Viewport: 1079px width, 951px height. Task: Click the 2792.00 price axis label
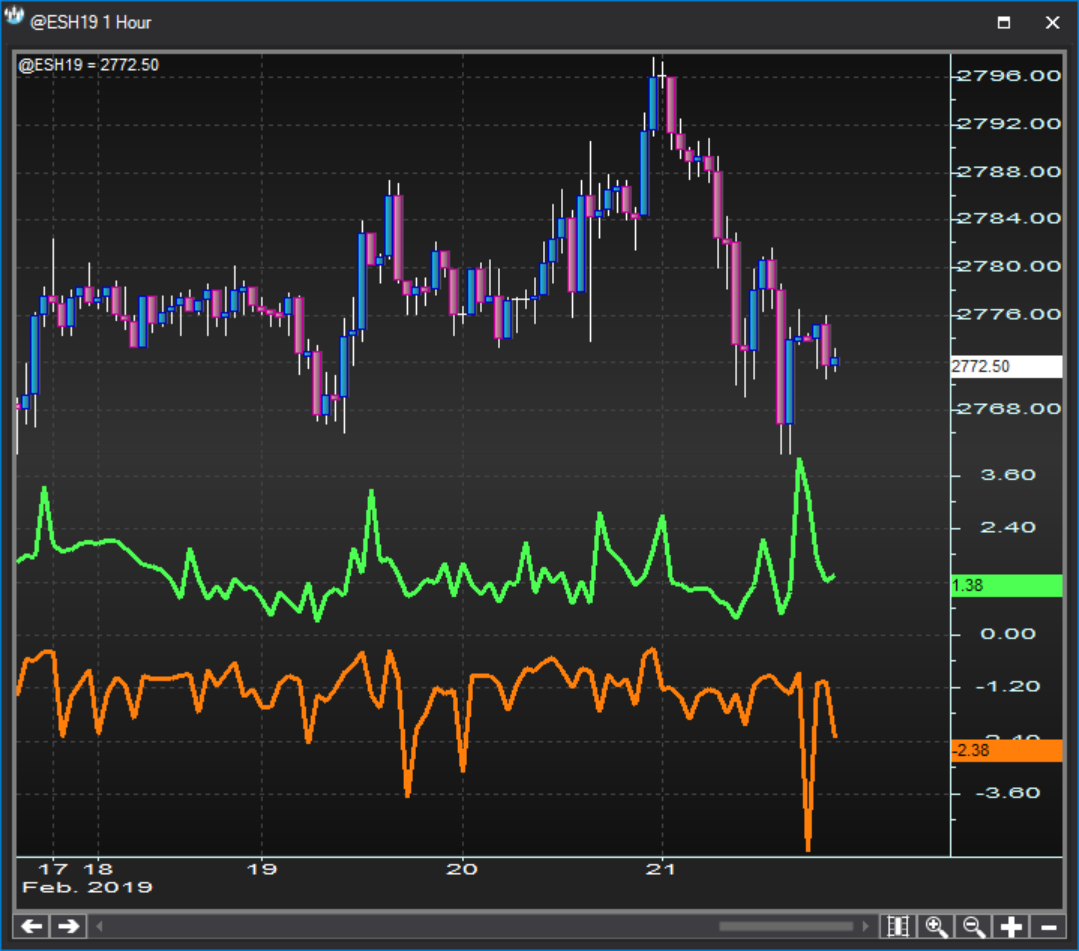(x=1009, y=124)
